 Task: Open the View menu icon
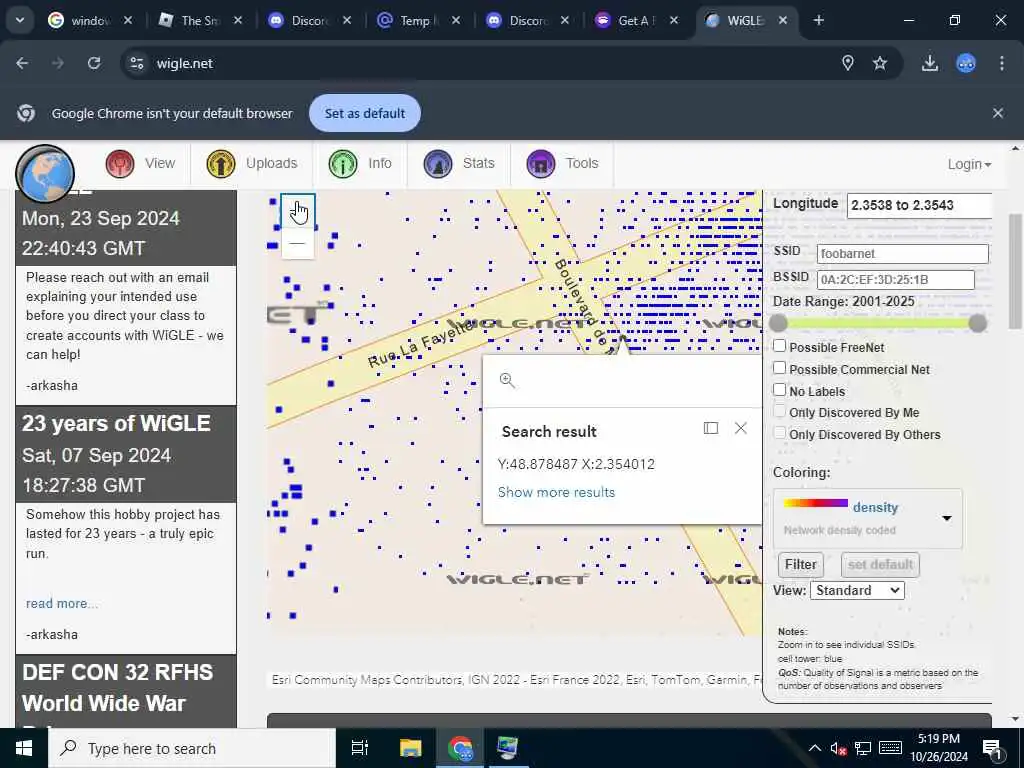(120, 163)
